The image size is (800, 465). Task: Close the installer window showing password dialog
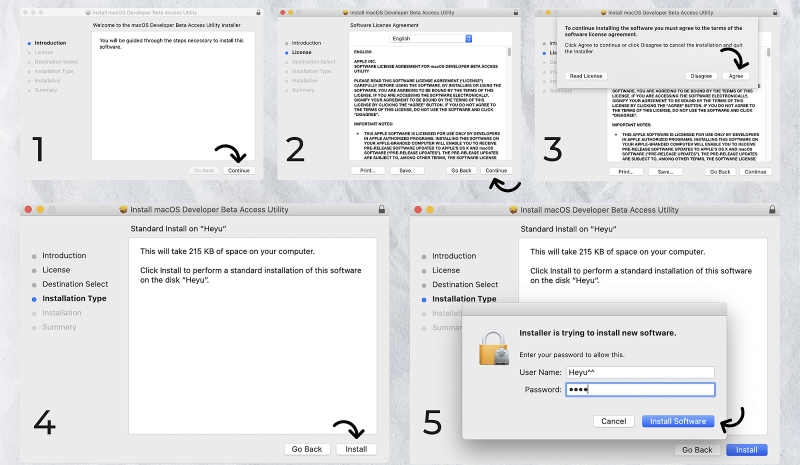[418, 210]
